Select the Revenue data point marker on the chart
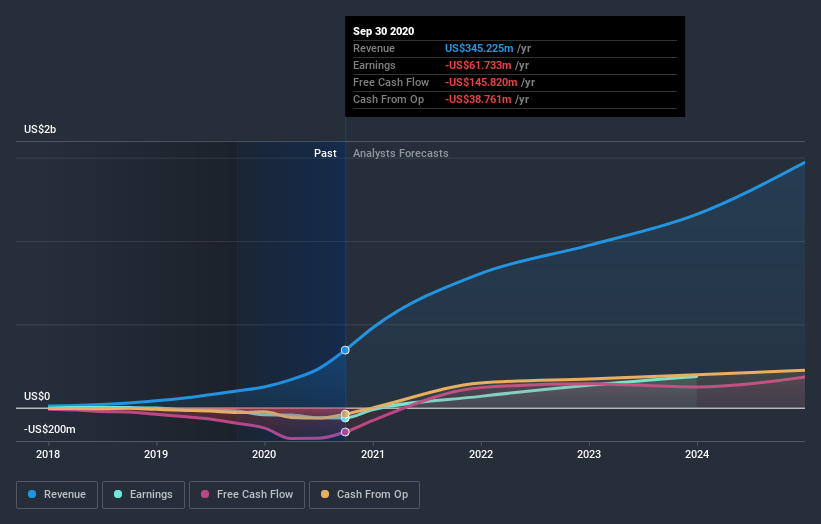 point(345,350)
